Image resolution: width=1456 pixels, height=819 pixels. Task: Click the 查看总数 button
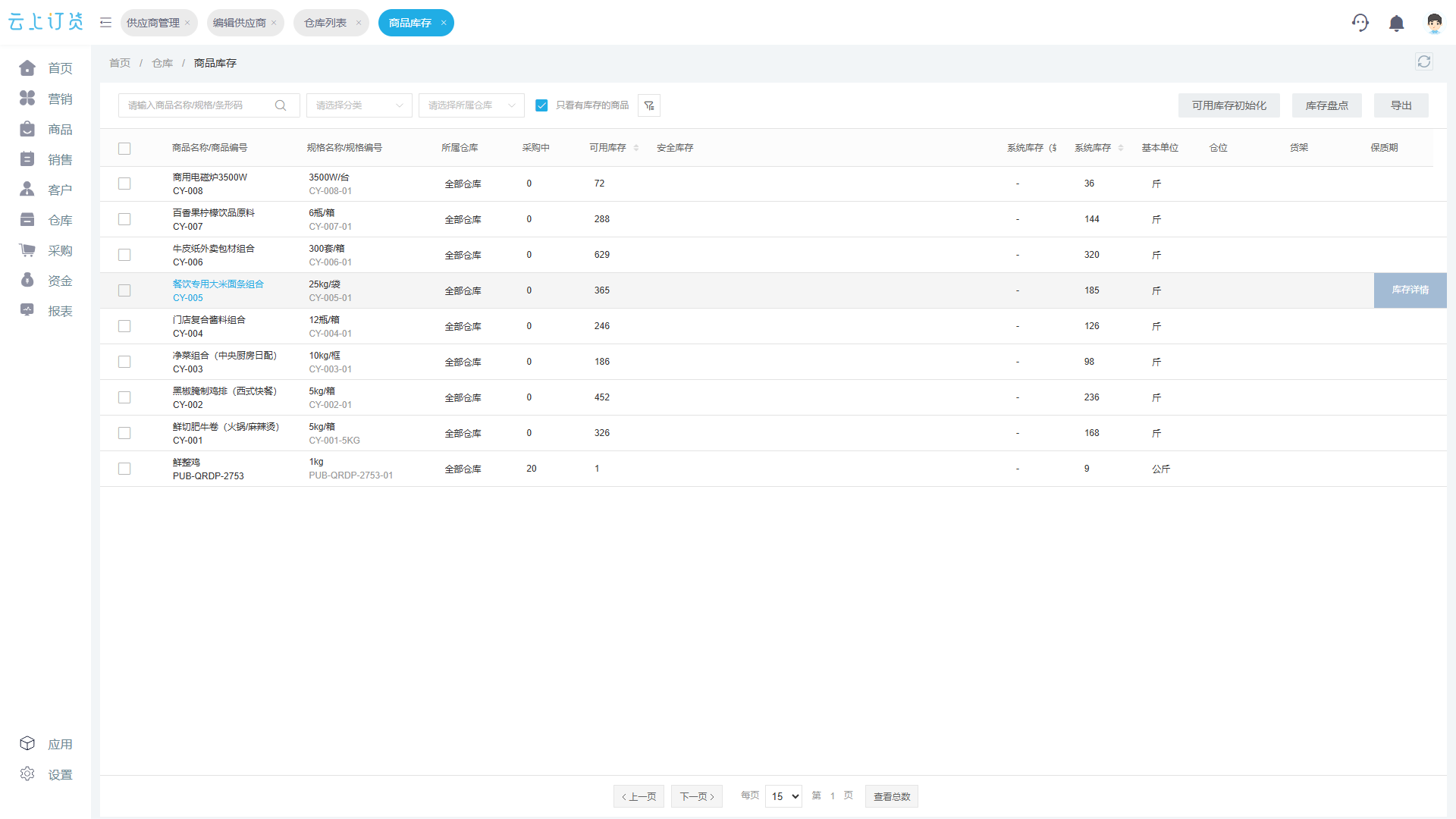(x=892, y=796)
